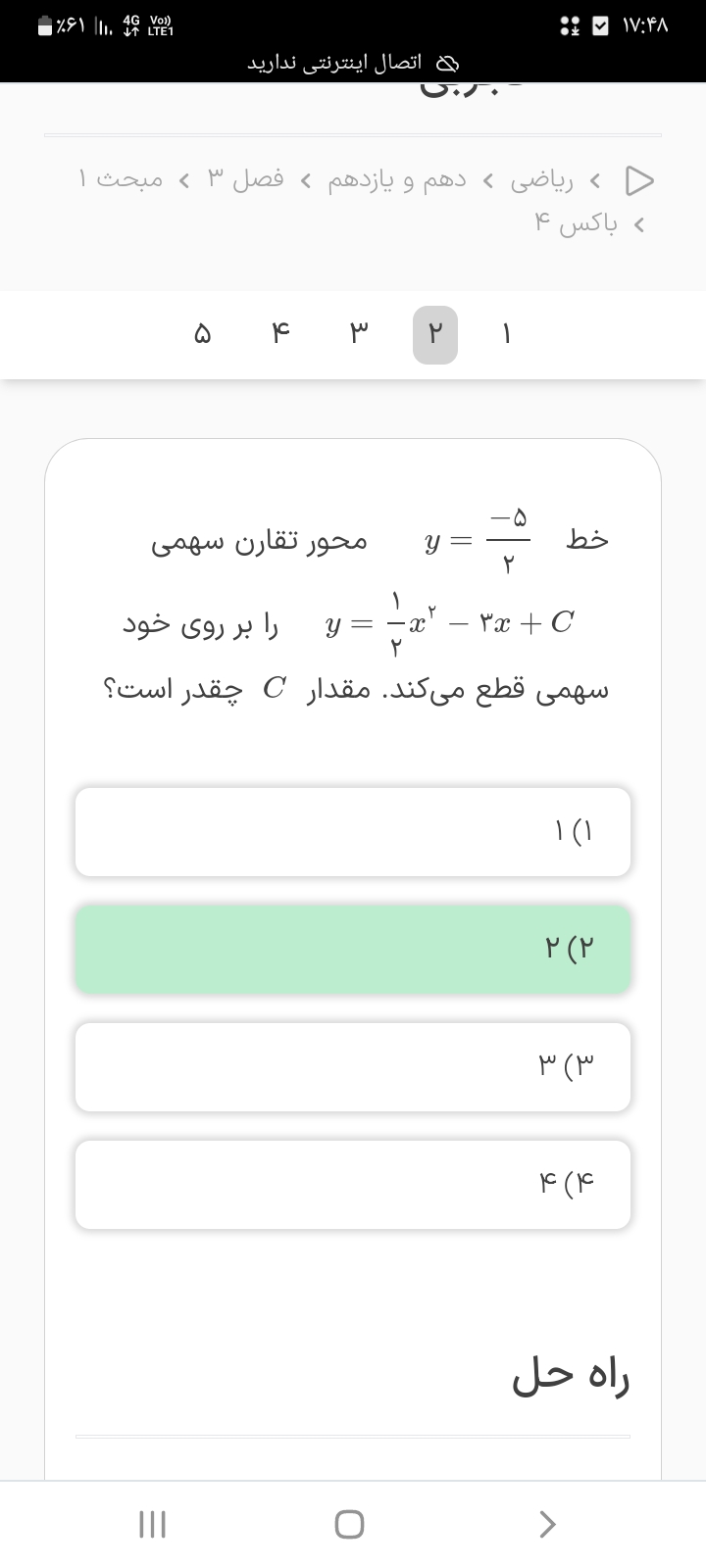Viewport: 706px width, 1568px height.
Task: Go to question number ۱
Action: 506,335
